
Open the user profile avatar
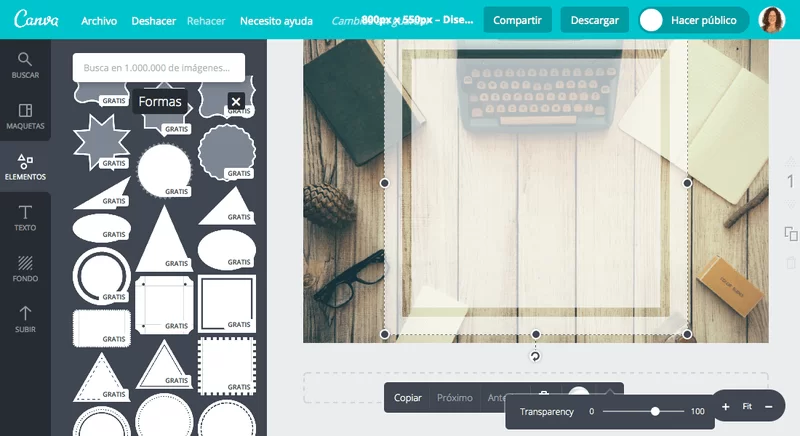(x=771, y=20)
